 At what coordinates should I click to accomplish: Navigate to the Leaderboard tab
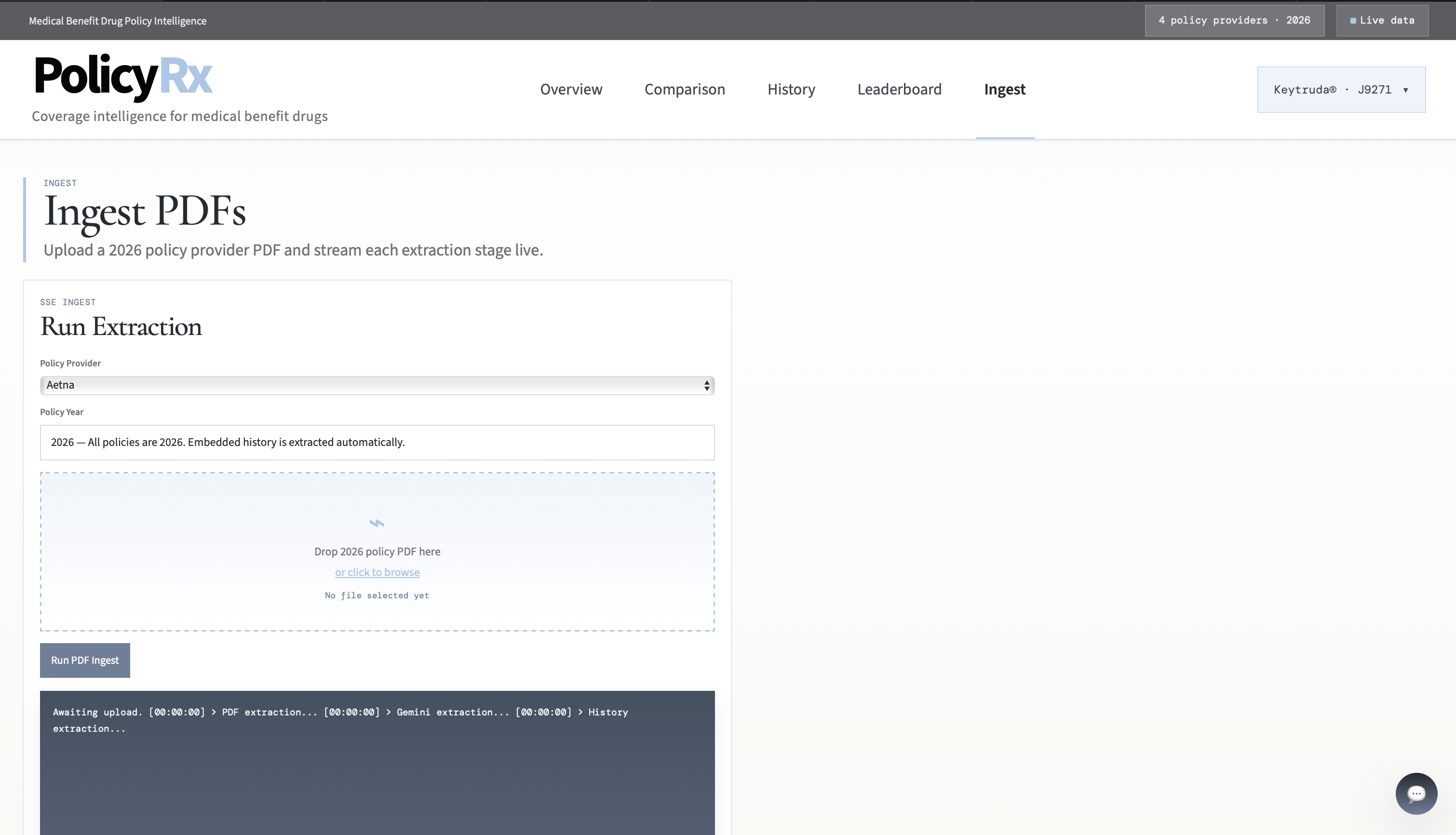tap(899, 90)
